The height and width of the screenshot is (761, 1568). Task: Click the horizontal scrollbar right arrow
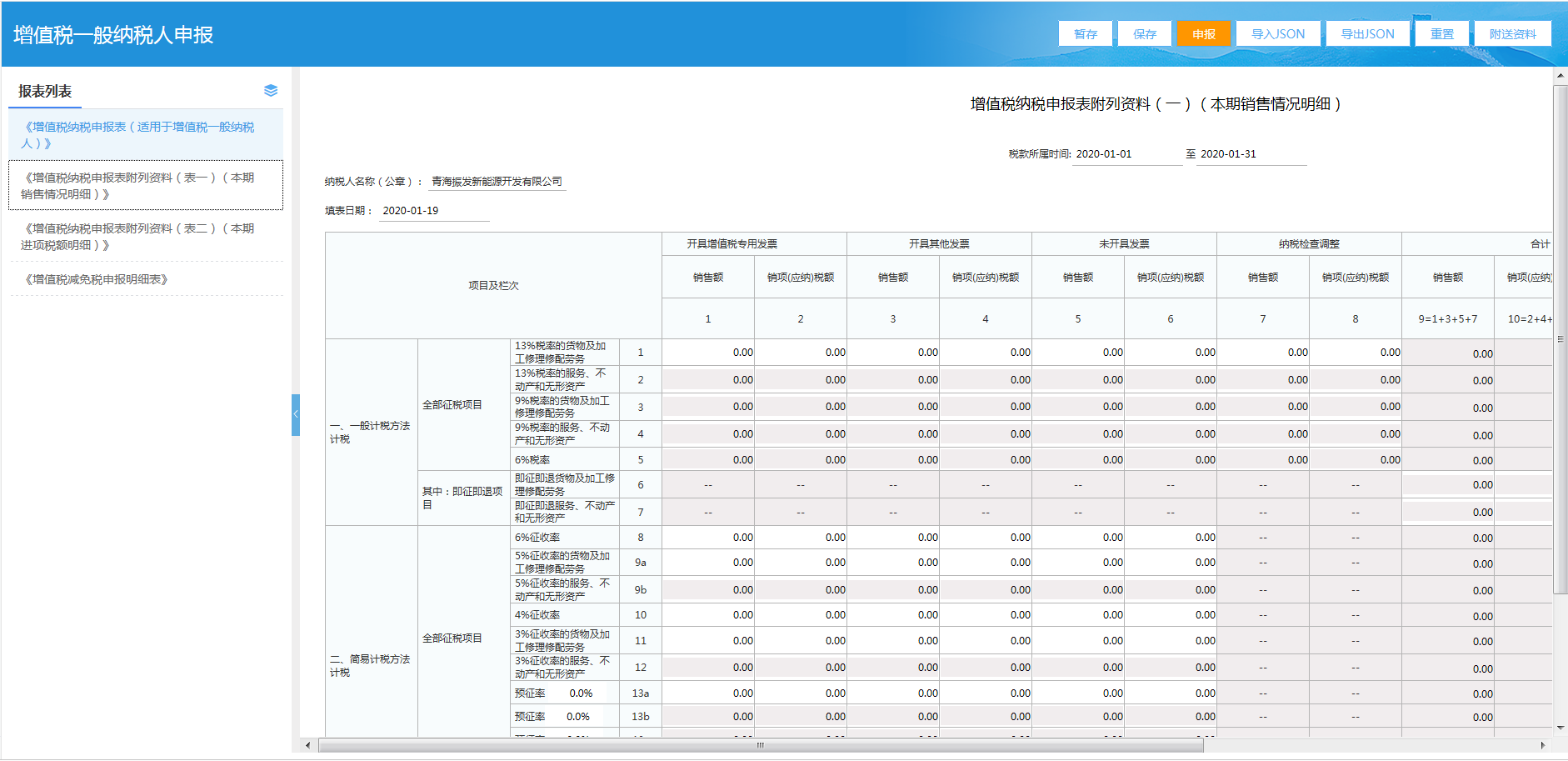(x=1543, y=745)
